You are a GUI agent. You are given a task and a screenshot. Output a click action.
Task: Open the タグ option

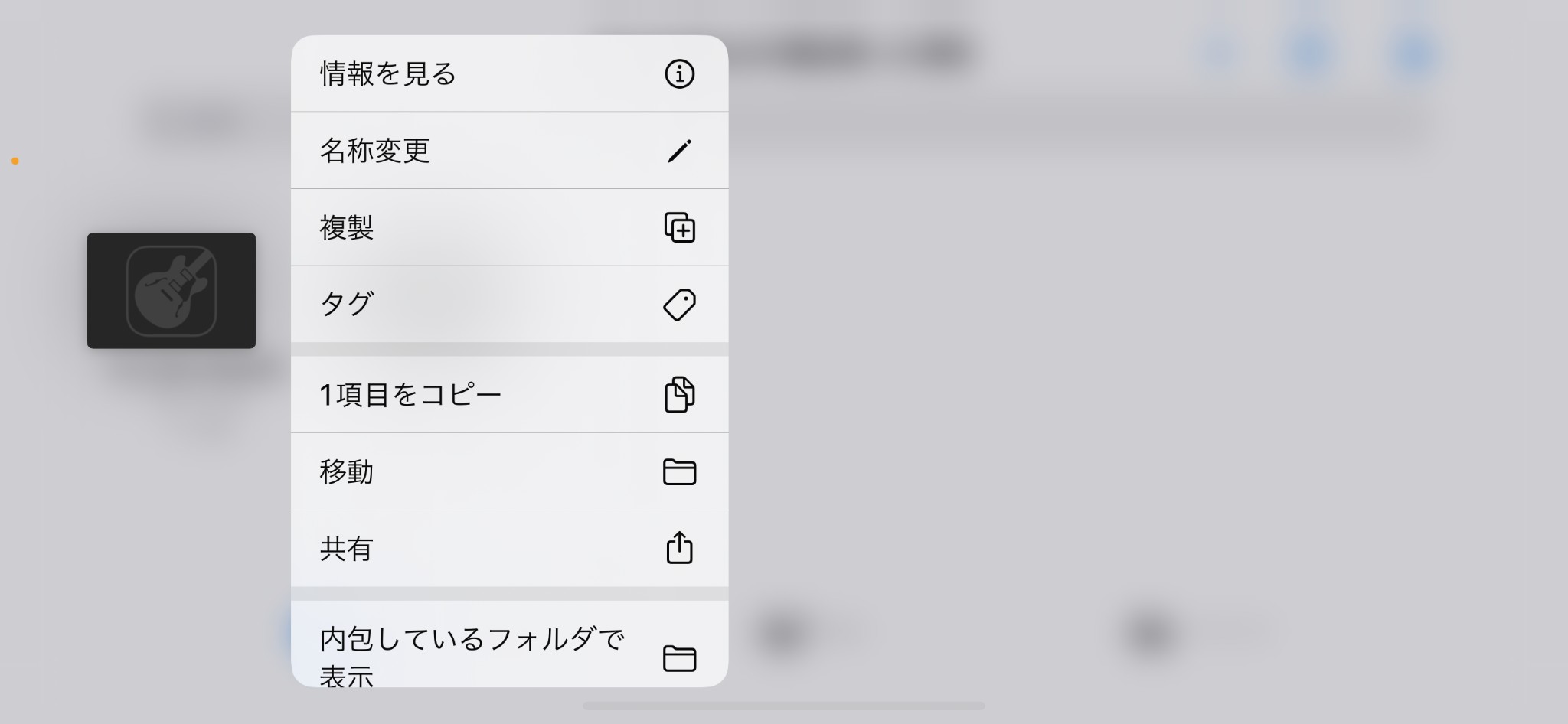[x=509, y=305]
